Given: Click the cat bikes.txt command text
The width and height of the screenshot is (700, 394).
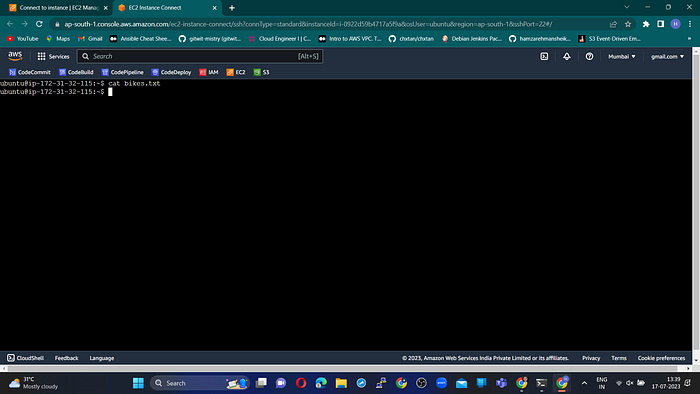Looking at the screenshot, I should click(x=134, y=83).
